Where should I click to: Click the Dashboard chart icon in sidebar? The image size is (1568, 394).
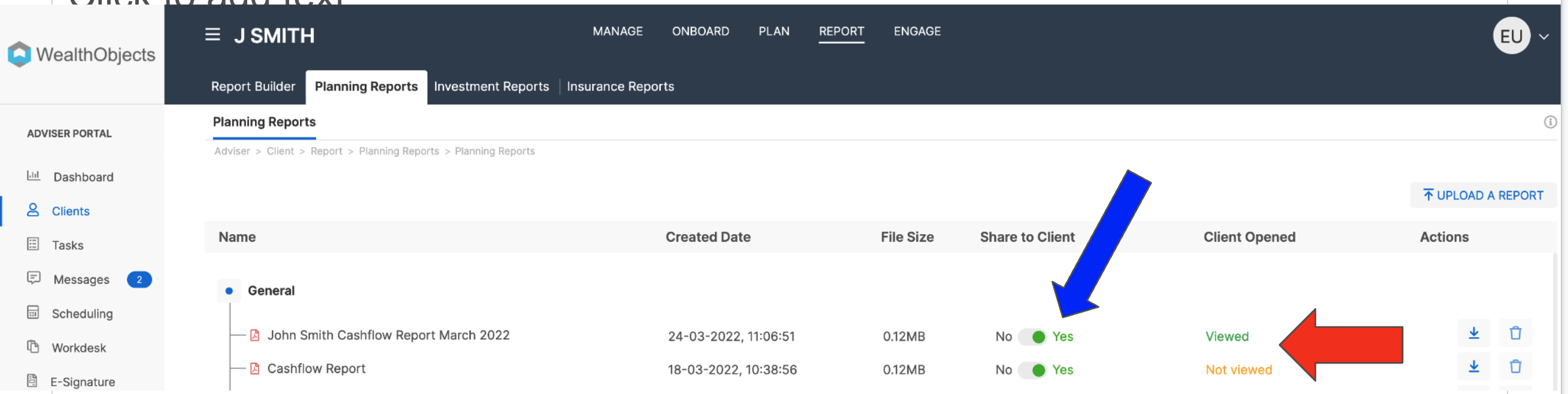[x=33, y=176]
